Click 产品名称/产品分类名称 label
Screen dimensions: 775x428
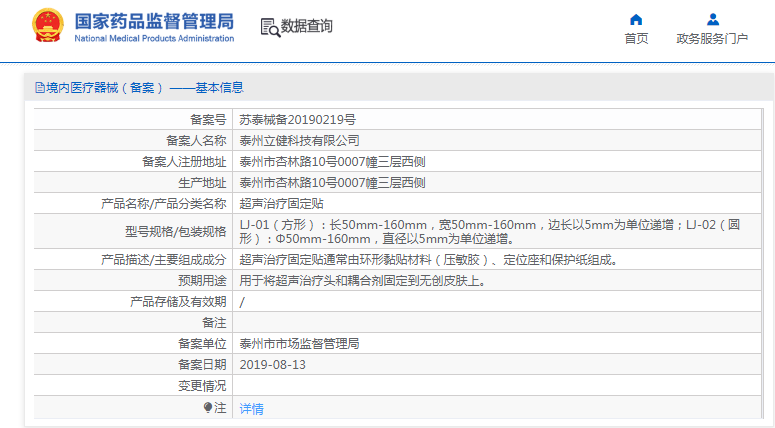click(164, 204)
